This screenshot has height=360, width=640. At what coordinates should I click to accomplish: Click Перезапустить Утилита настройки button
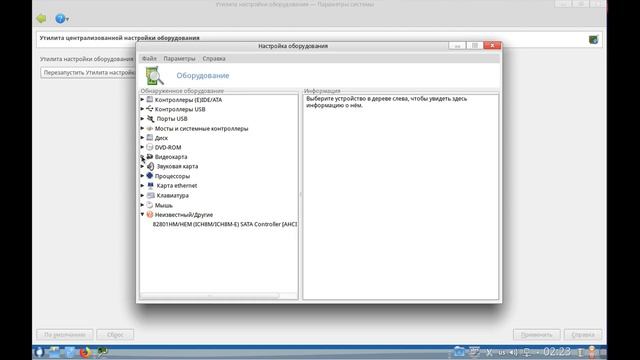[x=88, y=73]
